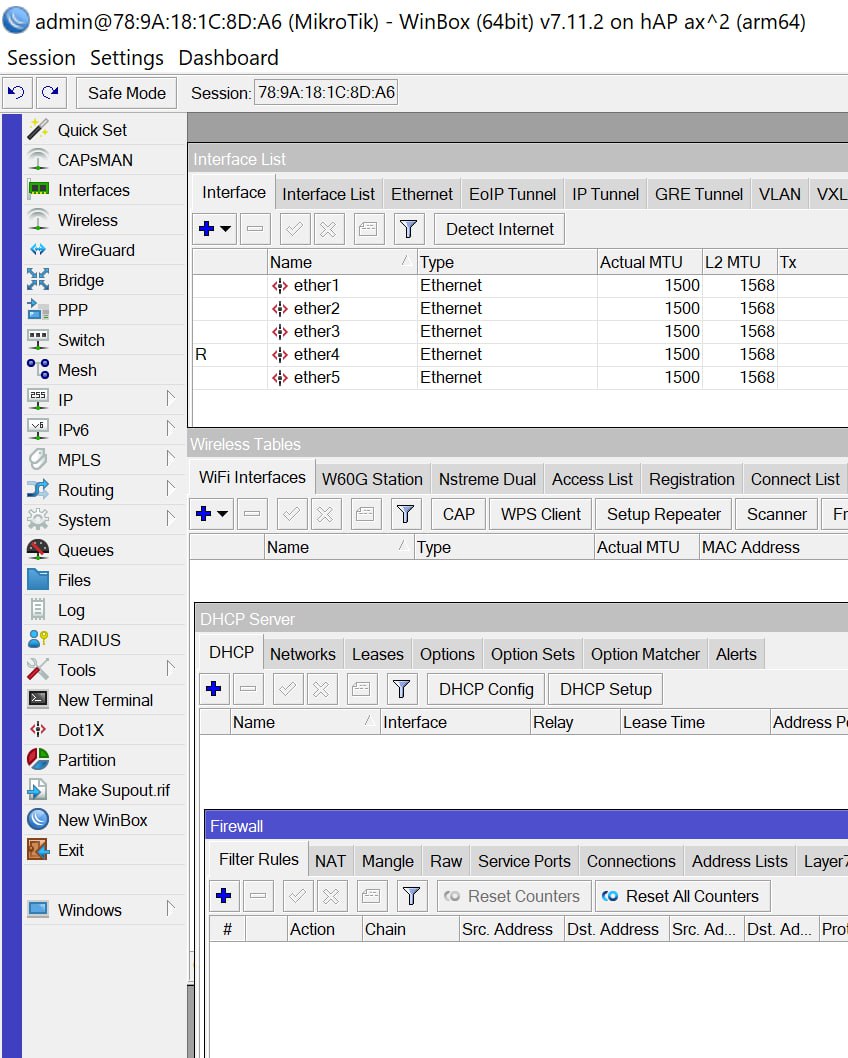
Task: Click comment icon in Interface List toolbar
Action: coord(368,229)
